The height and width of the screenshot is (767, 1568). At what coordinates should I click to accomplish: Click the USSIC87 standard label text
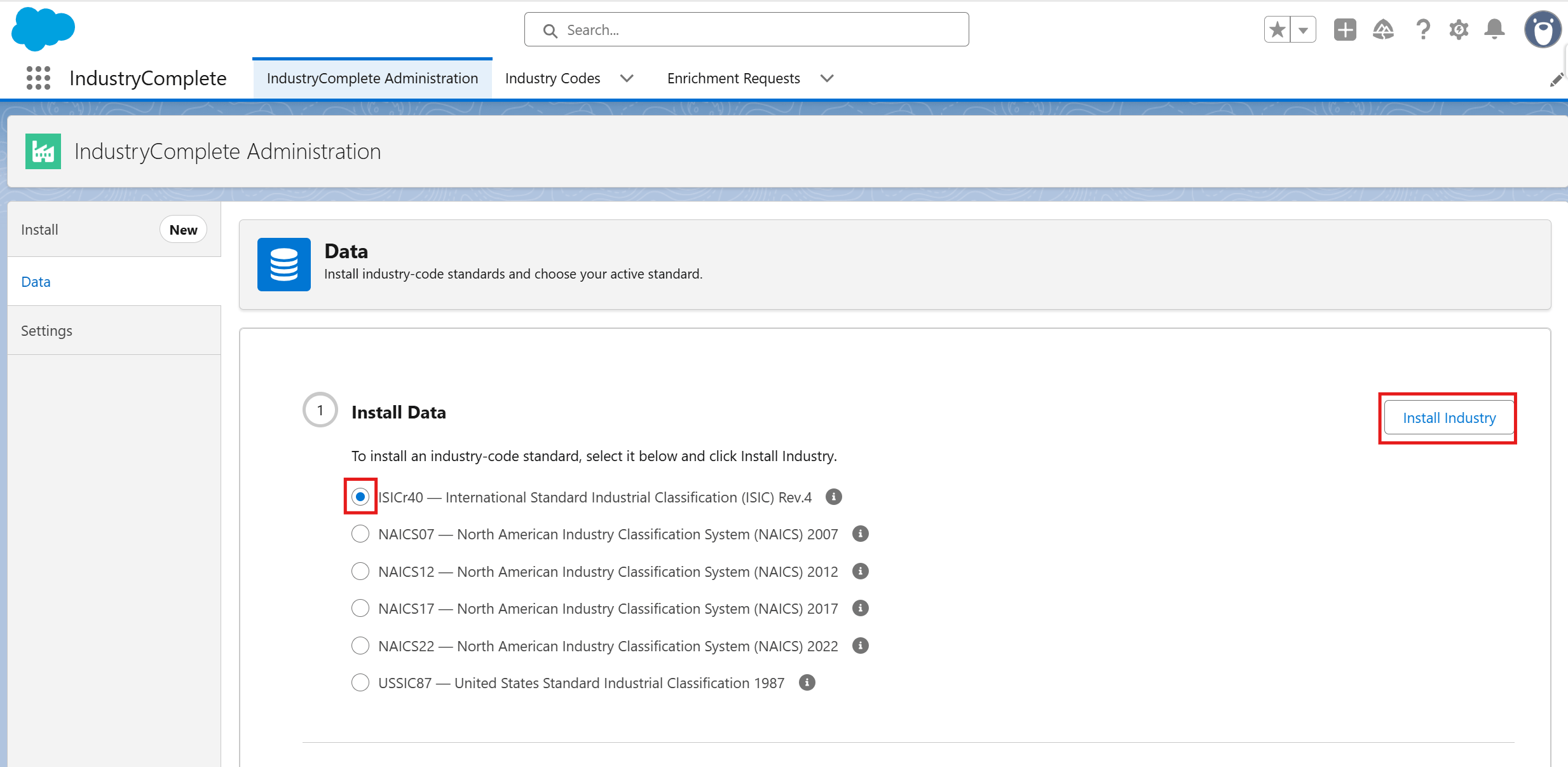[581, 683]
